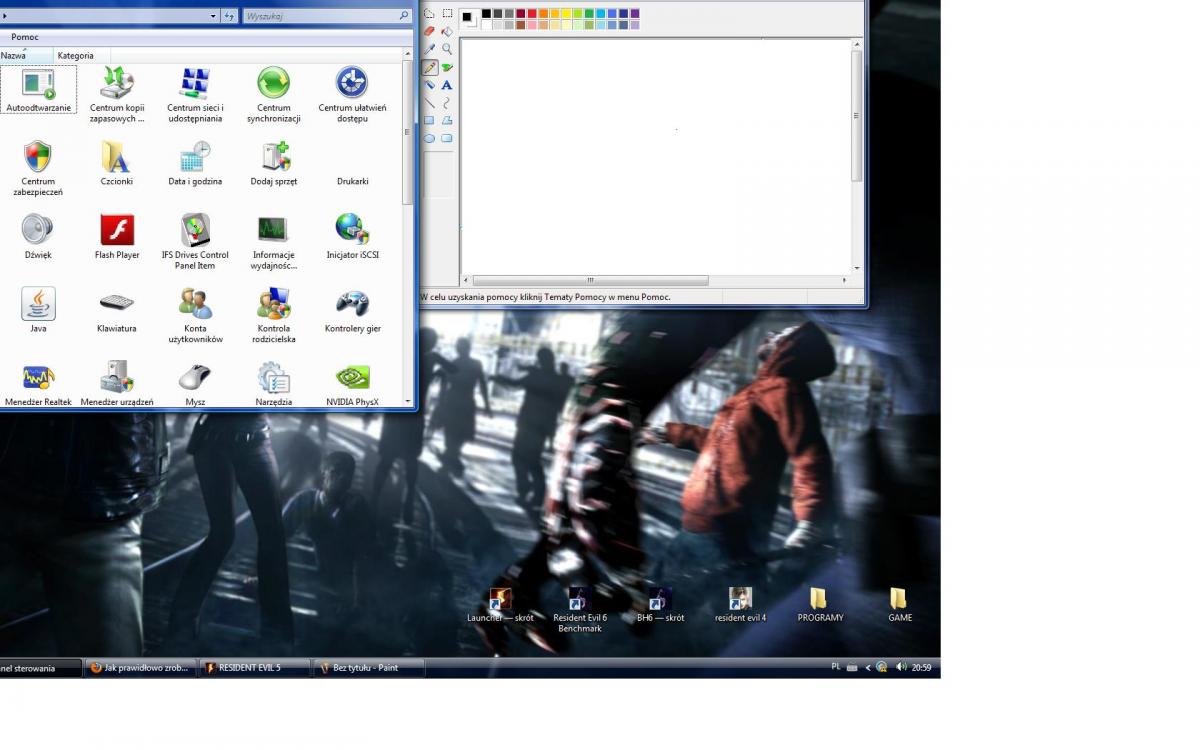Click Paint's vertical scrollbar thumb

(857, 115)
